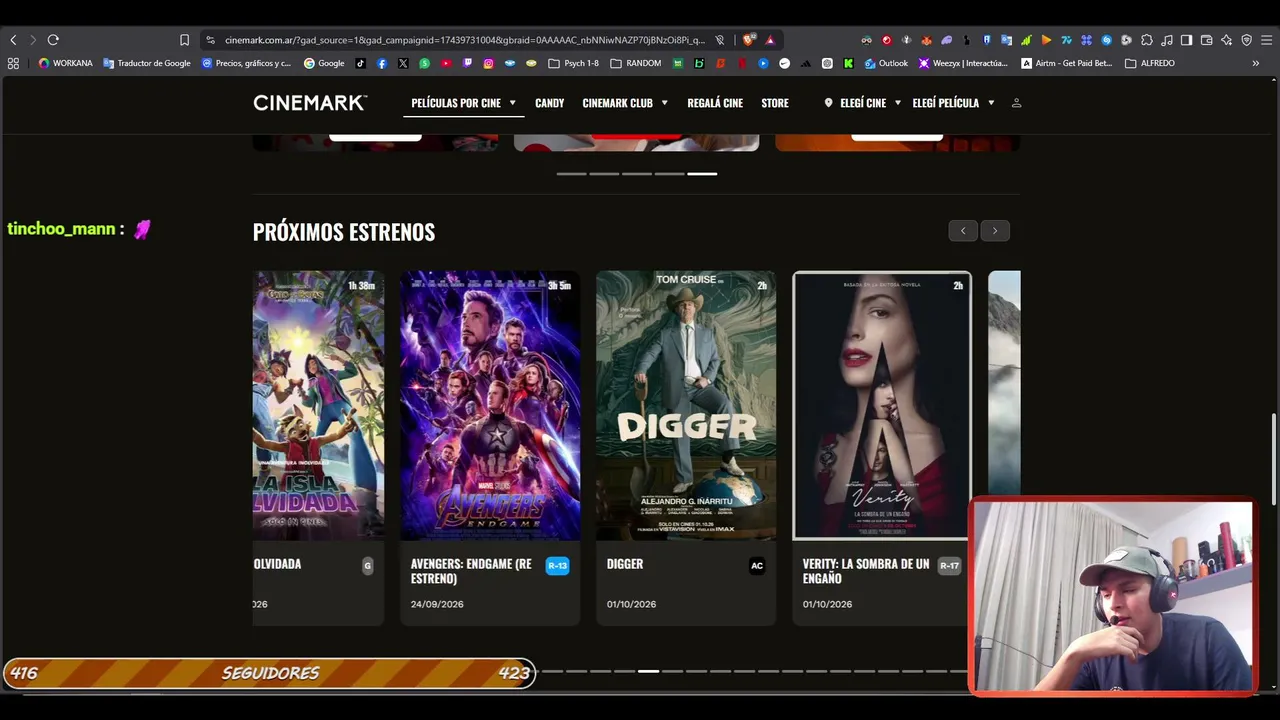Open the site information icon in address bar
This screenshot has height=720, width=1280.
coord(210,40)
